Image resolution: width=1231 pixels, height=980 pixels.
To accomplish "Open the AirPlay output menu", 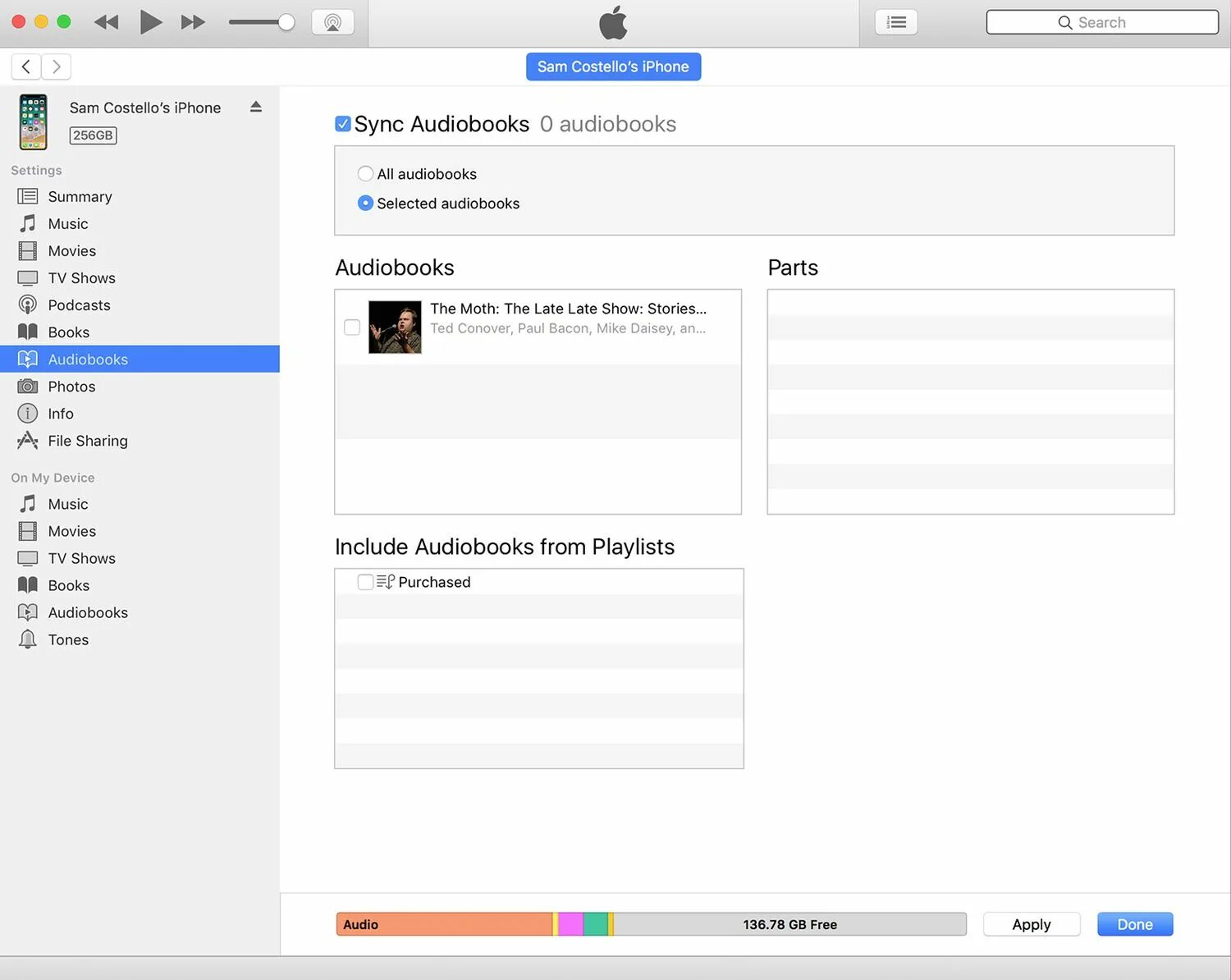I will 332,22.
